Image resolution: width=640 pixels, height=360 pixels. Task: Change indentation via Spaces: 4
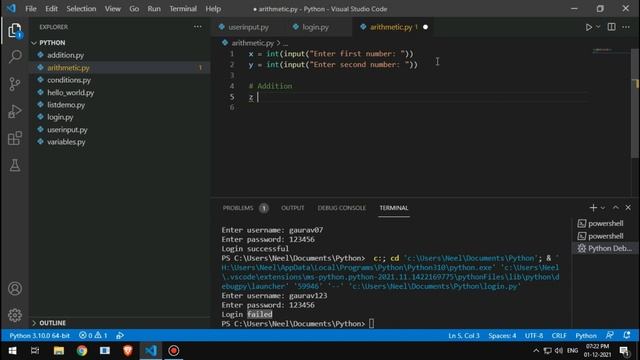click(x=502, y=336)
